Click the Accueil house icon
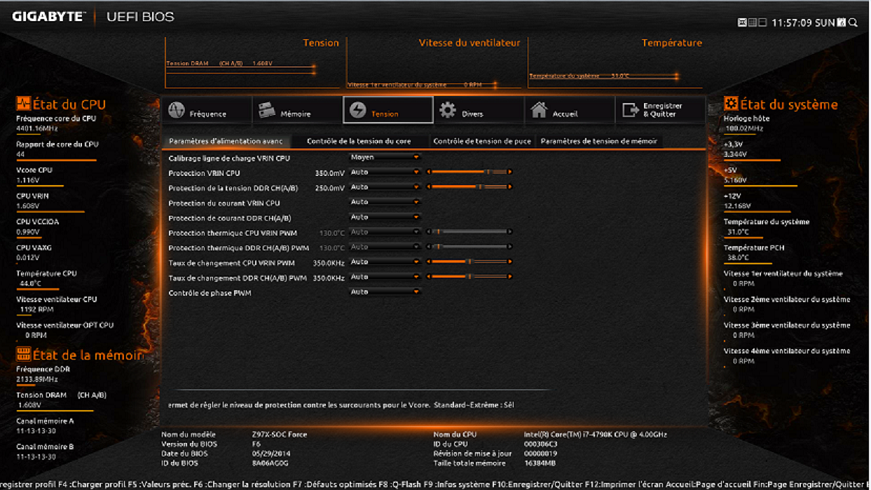Viewport: 871px width, 490px height. (x=538, y=110)
